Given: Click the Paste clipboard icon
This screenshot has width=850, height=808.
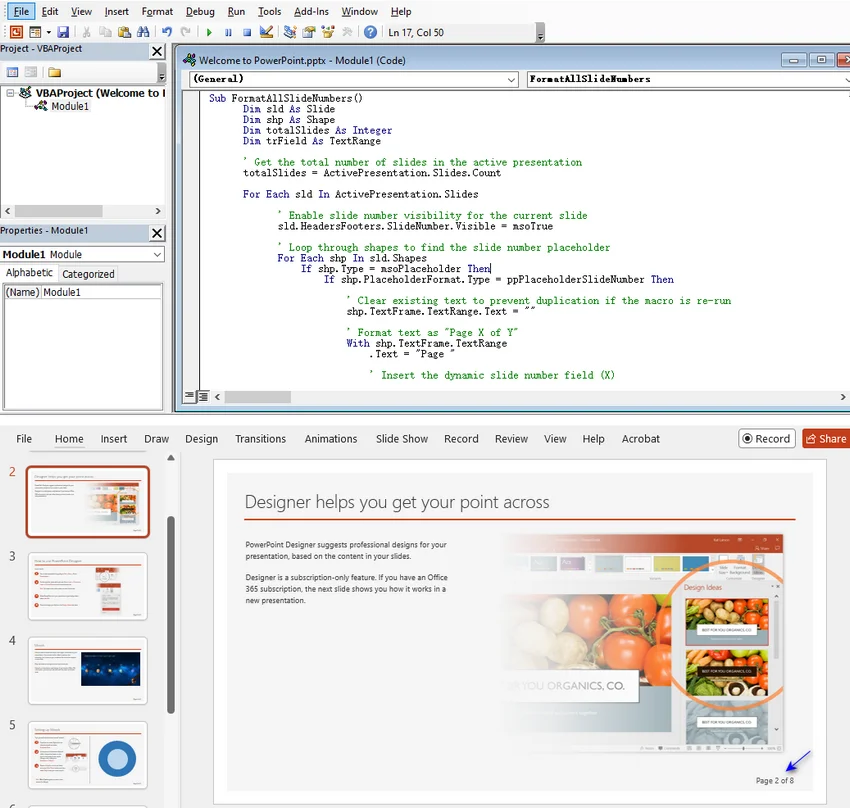Looking at the screenshot, I should point(124,32).
